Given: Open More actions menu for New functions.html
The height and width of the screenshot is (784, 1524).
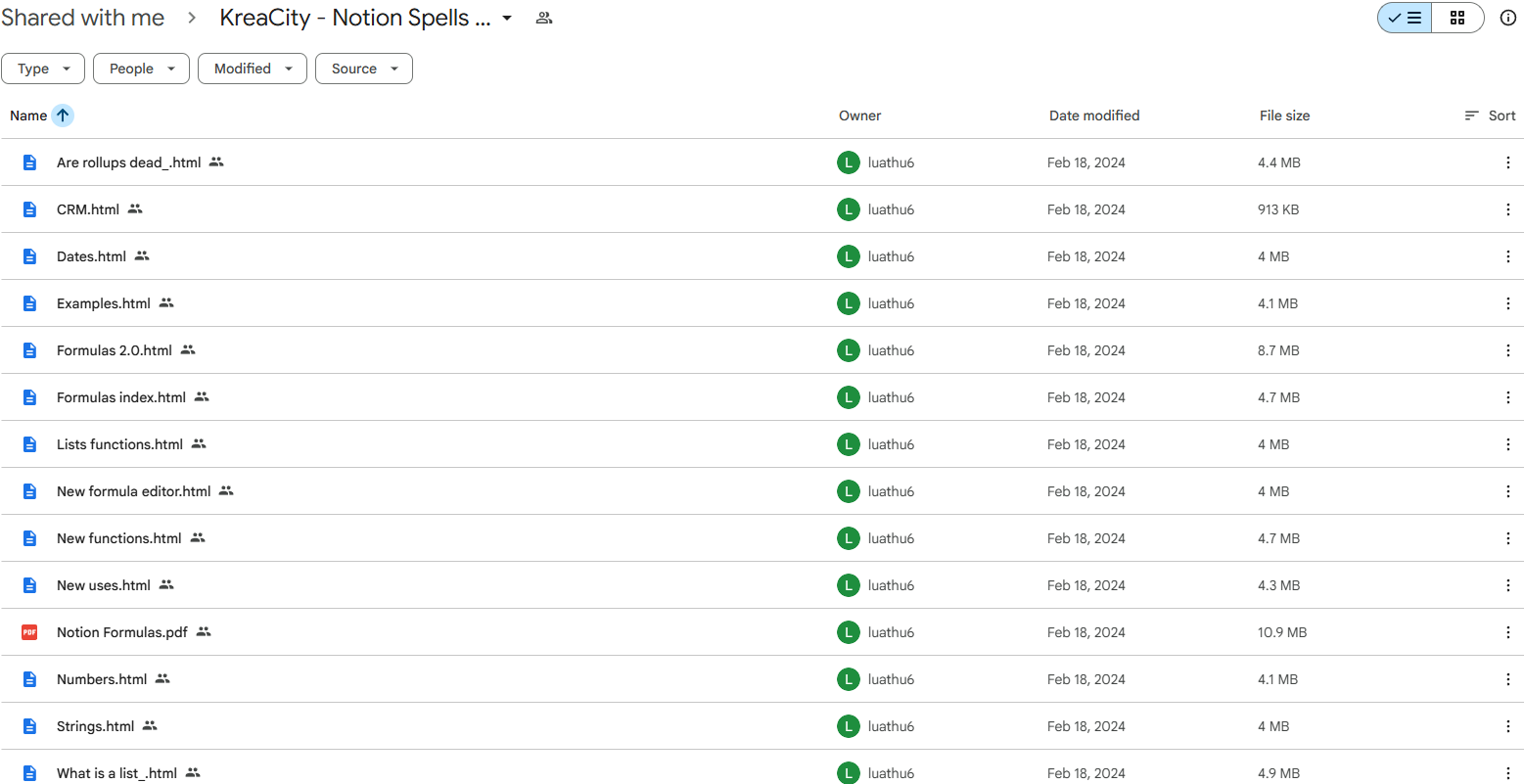Looking at the screenshot, I should pyautogui.click(x=1507, y=538).
